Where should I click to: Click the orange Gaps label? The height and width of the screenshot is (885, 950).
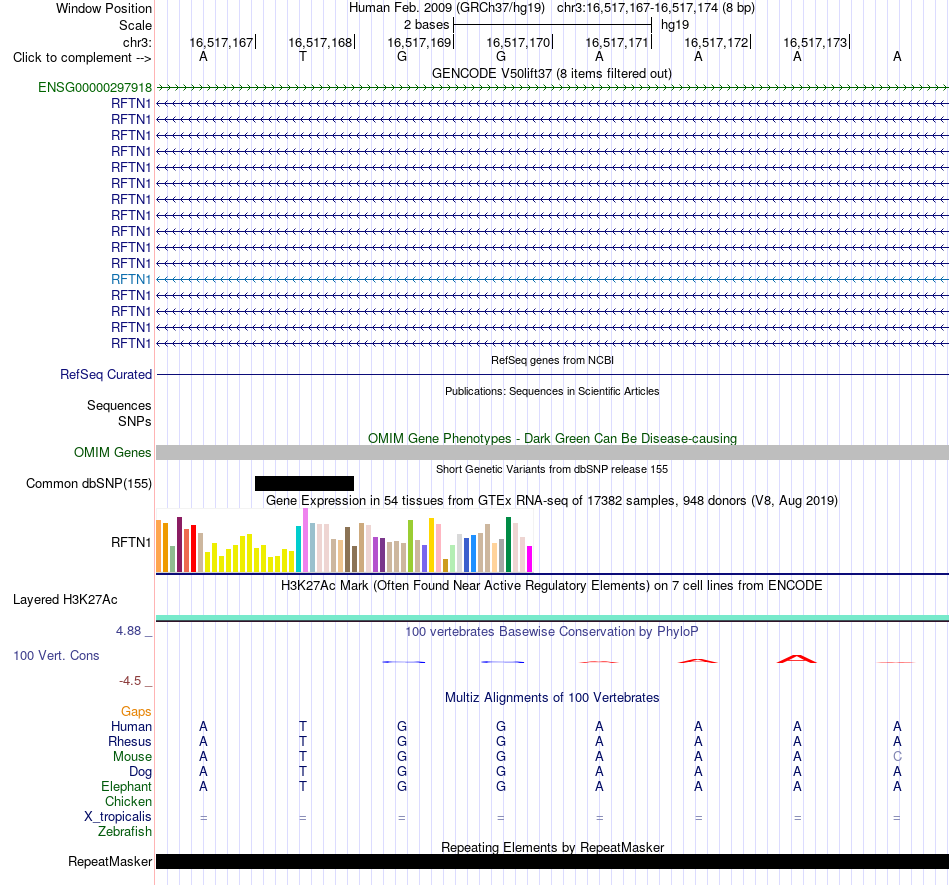tap(136, 711)
